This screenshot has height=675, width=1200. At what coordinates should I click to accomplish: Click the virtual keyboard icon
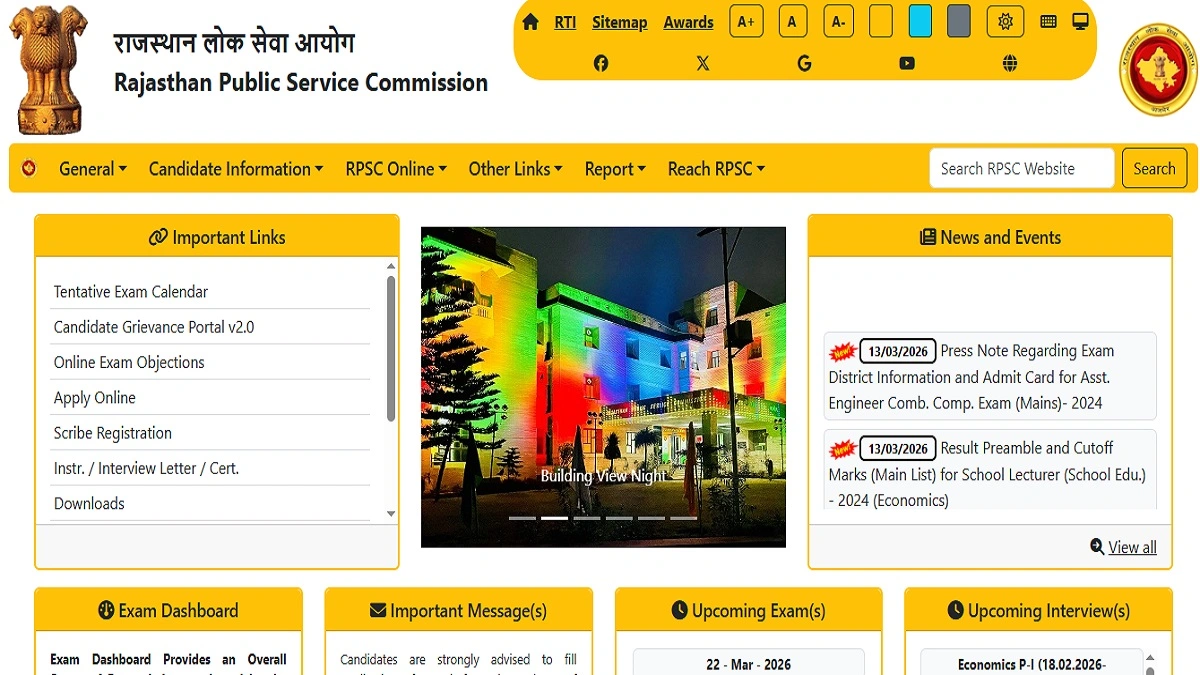coord(1048,20)
